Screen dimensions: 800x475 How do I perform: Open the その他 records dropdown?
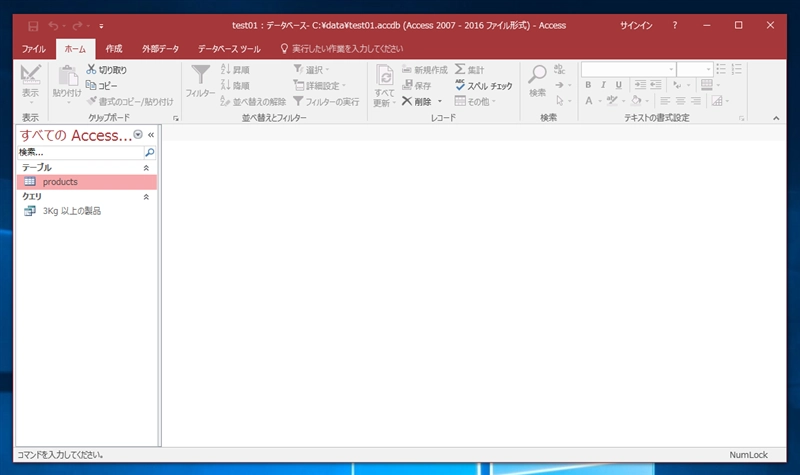pos(475,102)
